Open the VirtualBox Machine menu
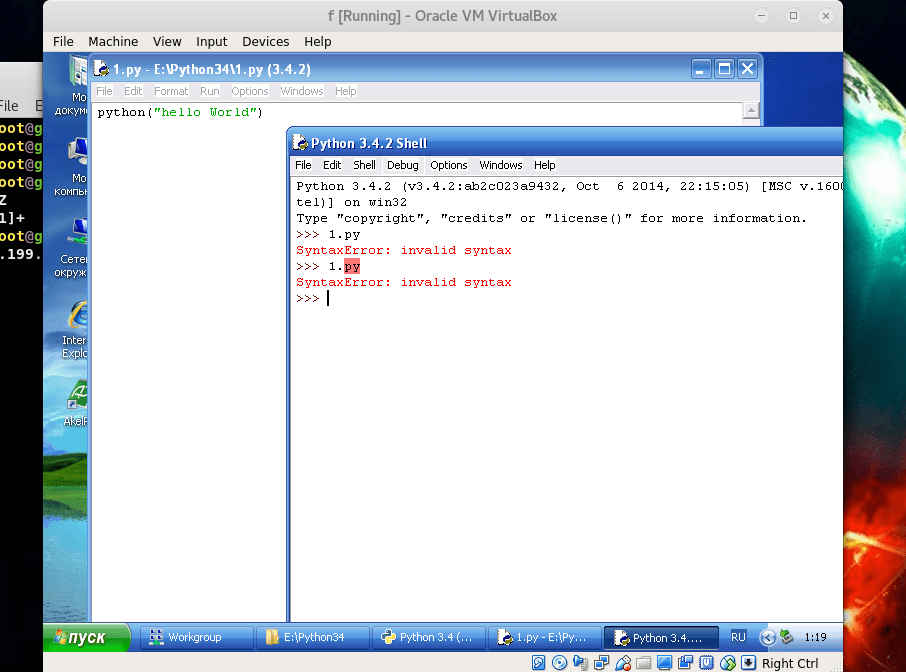The height and width of the screenshot is (672, 906). (x=113, y=41)
